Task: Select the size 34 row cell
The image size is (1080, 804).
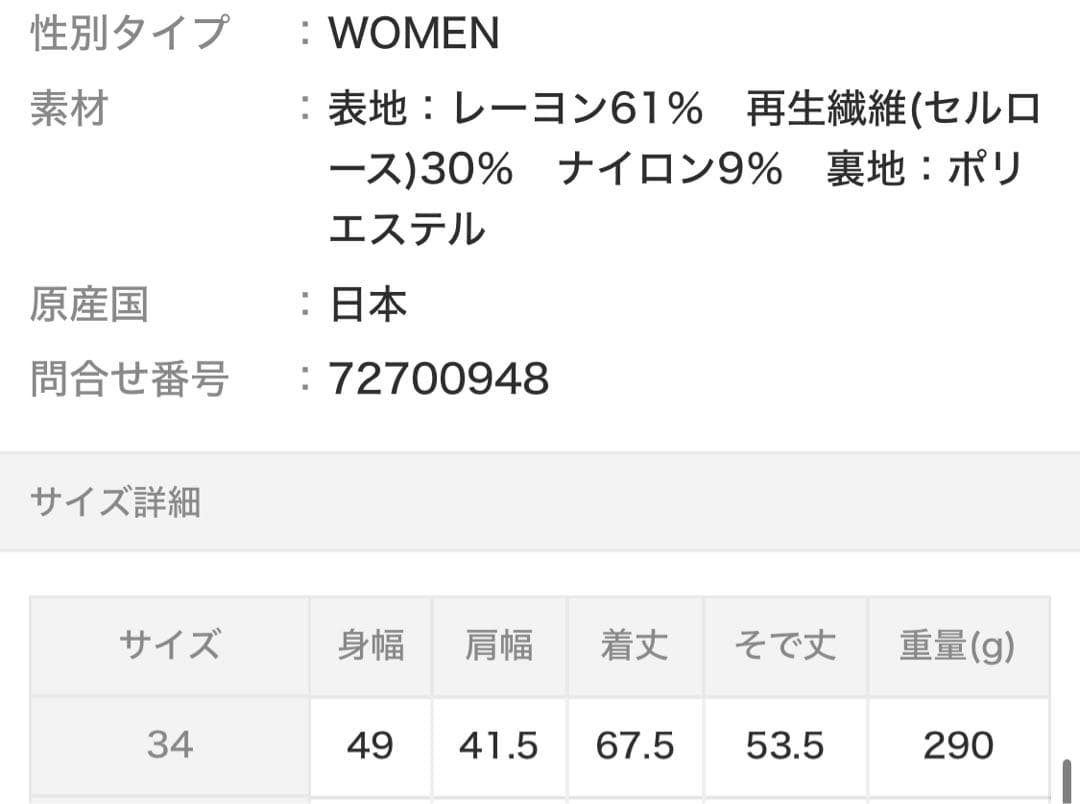Action: pos(169,745)
